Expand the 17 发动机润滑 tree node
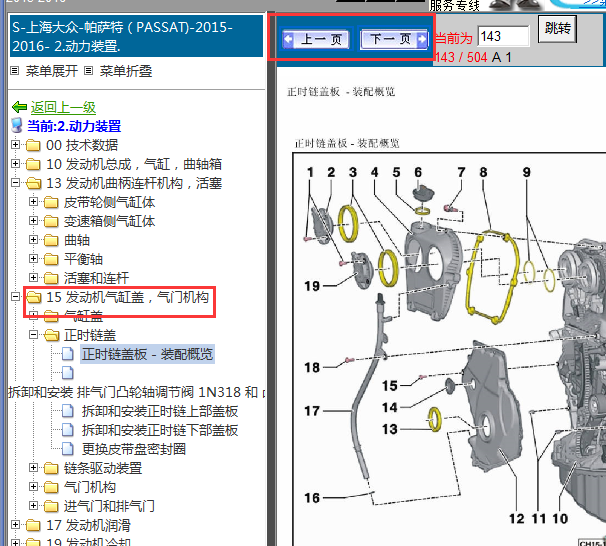Viewport: 606px width, 546px height. click(16, 525)
